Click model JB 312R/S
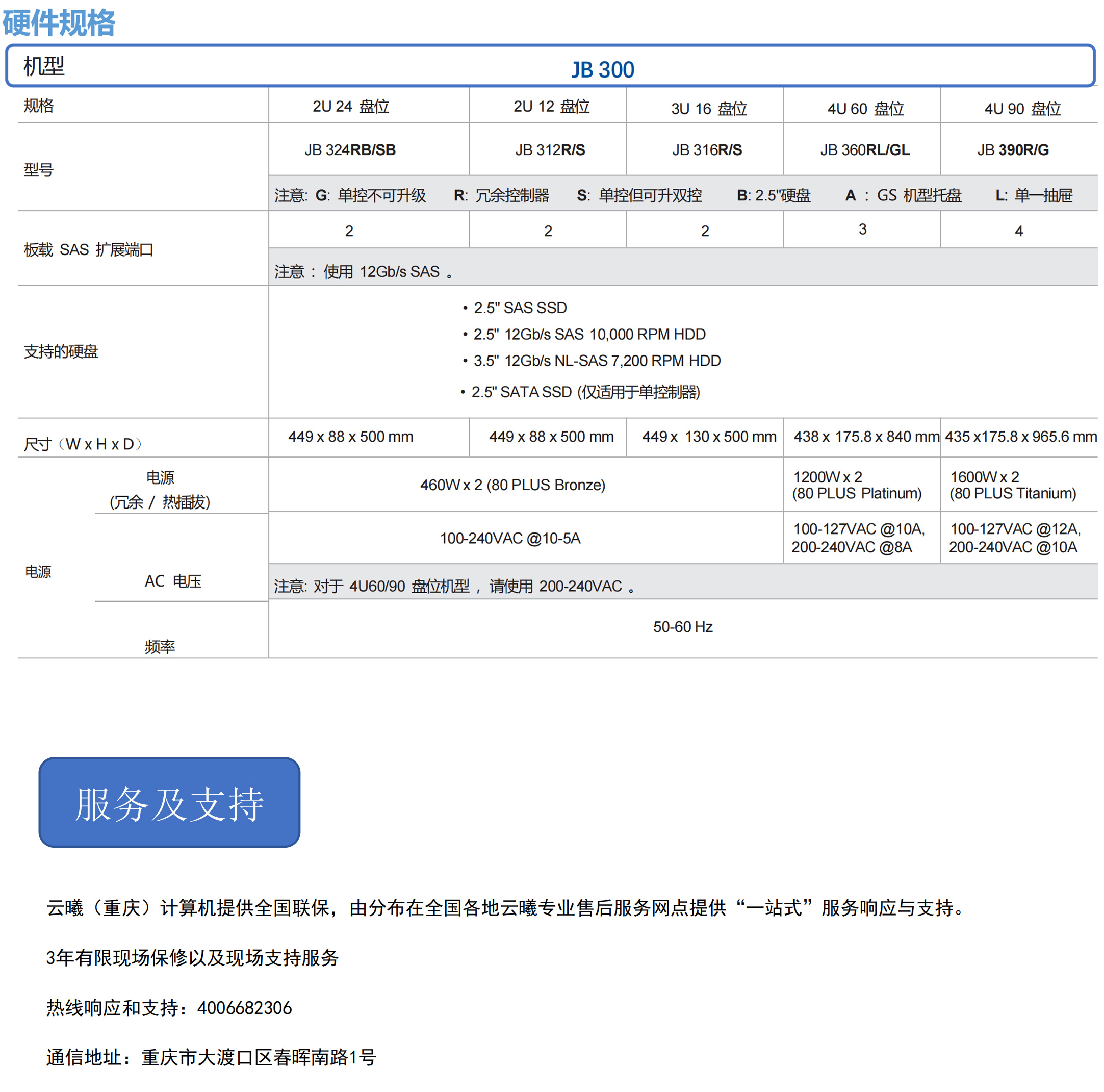The height and width of the screenshot is (1092, 1104). (x=550, y=150)
